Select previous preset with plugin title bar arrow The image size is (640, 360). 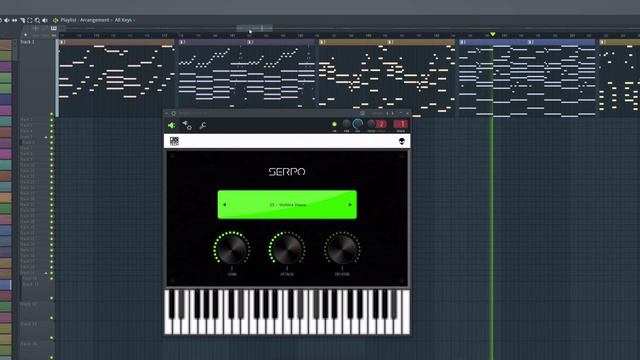pyautogui.click(x=387, y=113)
